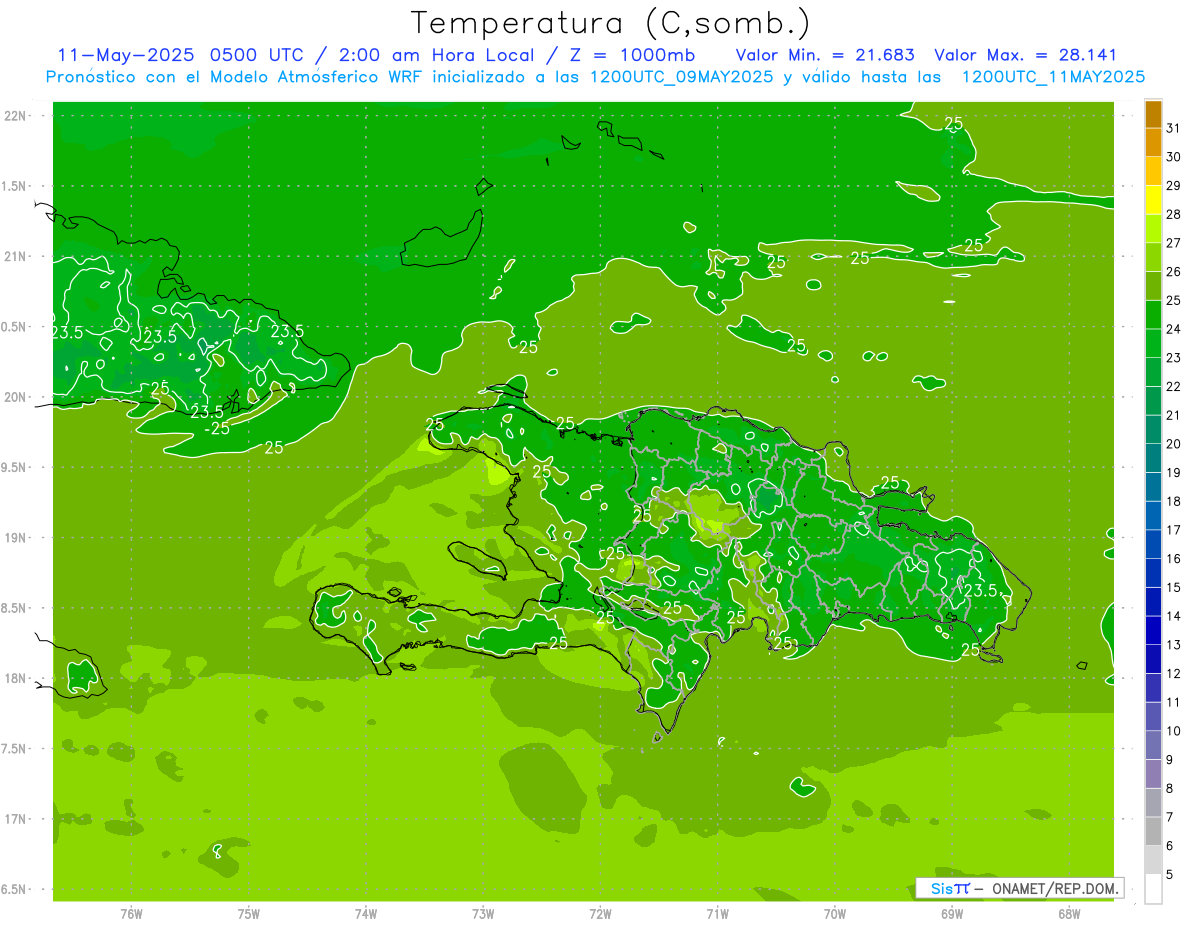Click the valid-until time "1200UTC_11MAY2025"

click(1053, 77)
